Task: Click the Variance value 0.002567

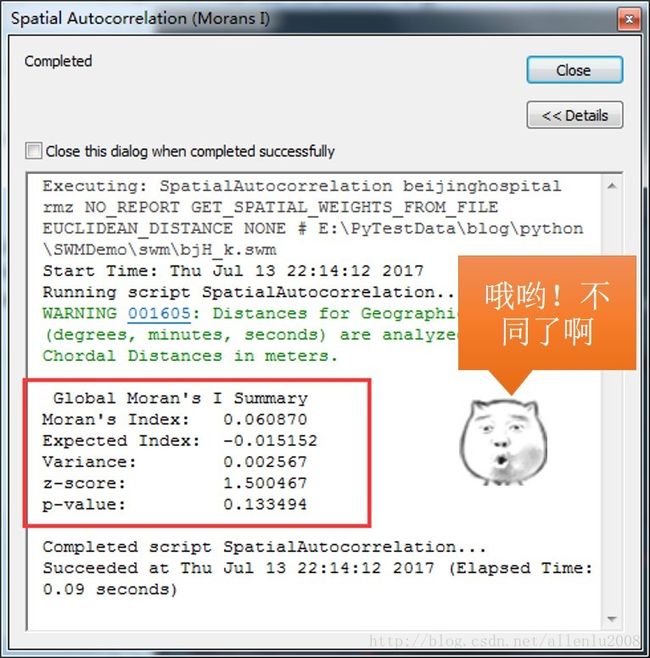Action: [265, 462]
